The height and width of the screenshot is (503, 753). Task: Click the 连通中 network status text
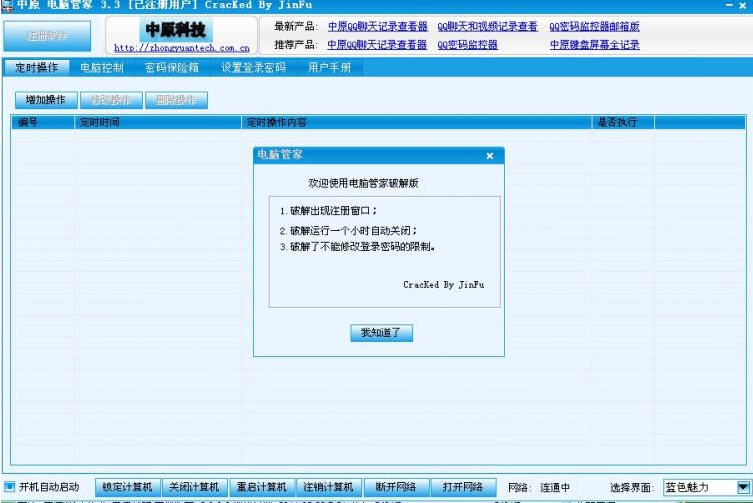[x=555, y=488]
